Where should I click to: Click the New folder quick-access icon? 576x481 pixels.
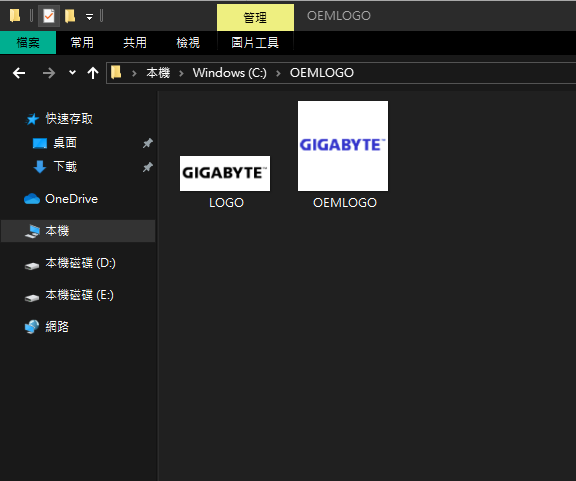(x=70, y=16)
